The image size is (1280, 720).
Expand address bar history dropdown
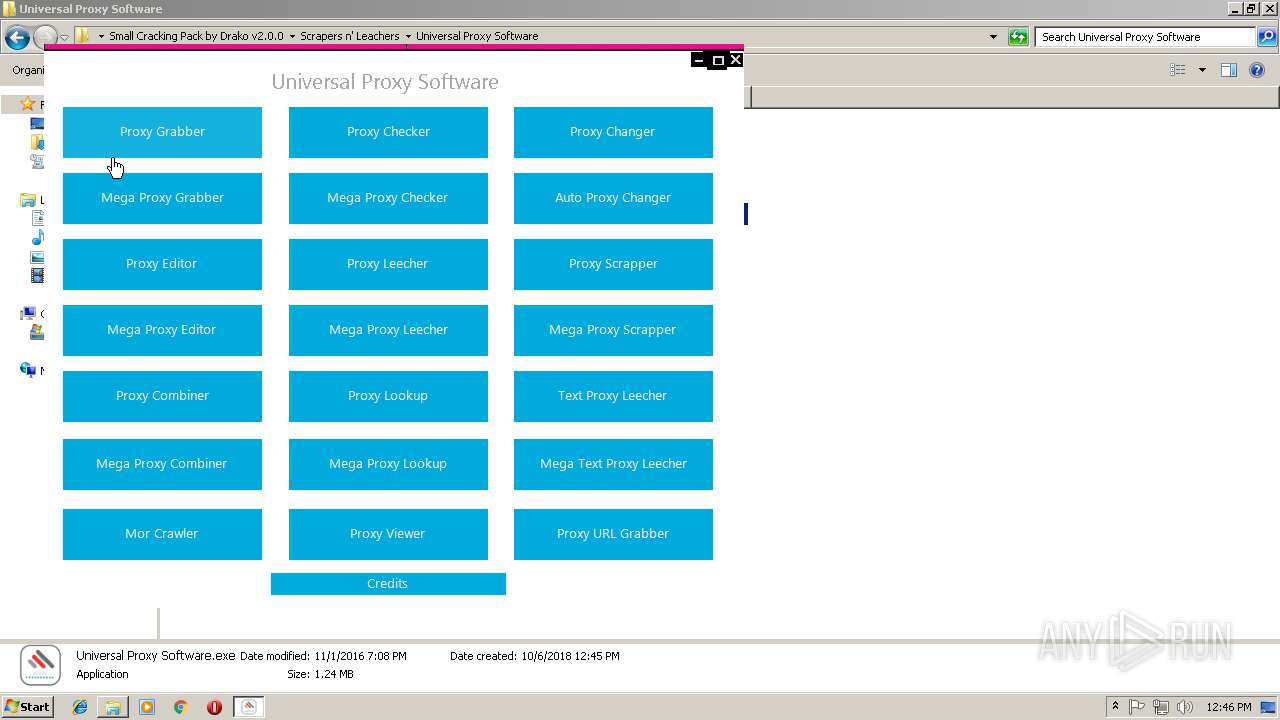[993, 37]
